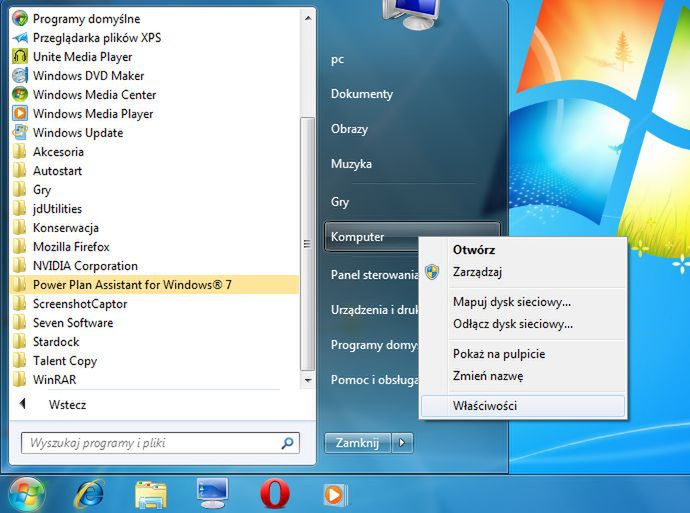Click scrollbar up arrow in programs list

point(308,18)
